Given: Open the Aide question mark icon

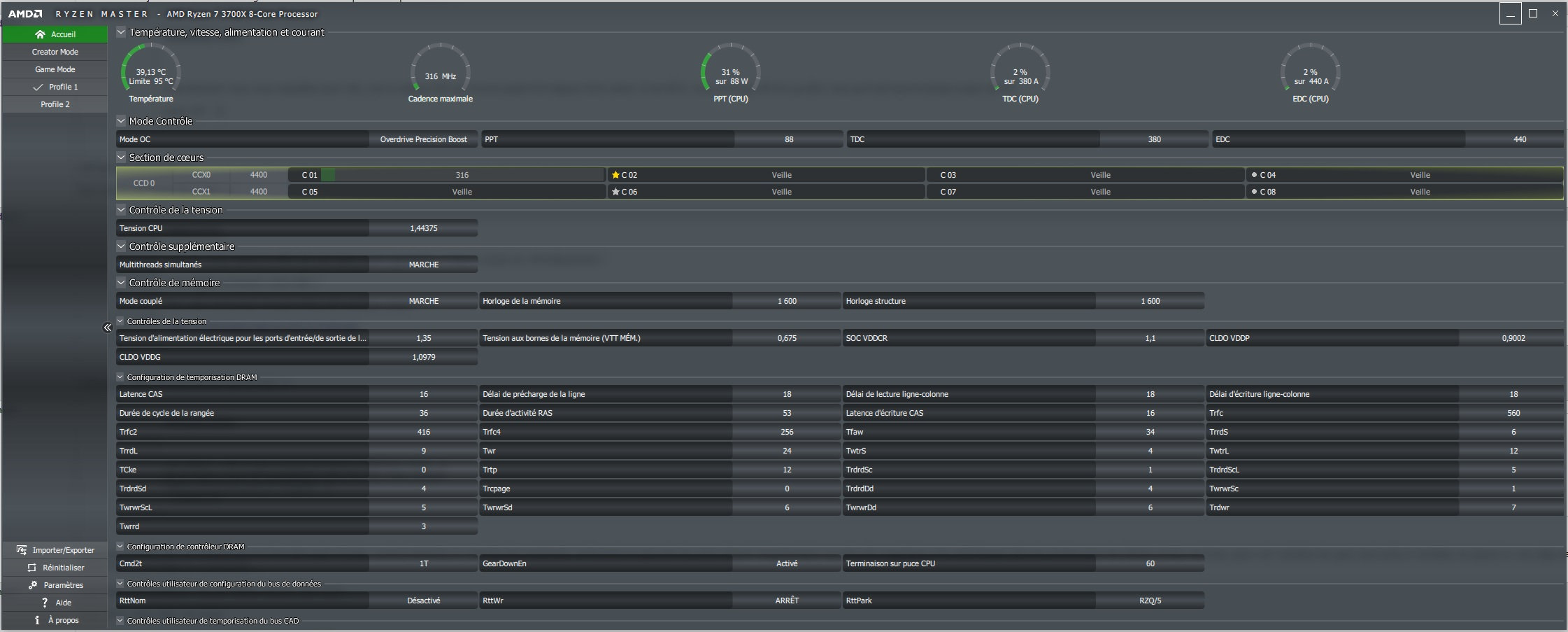Looking at the screenshot, I should tap(45, 603).
